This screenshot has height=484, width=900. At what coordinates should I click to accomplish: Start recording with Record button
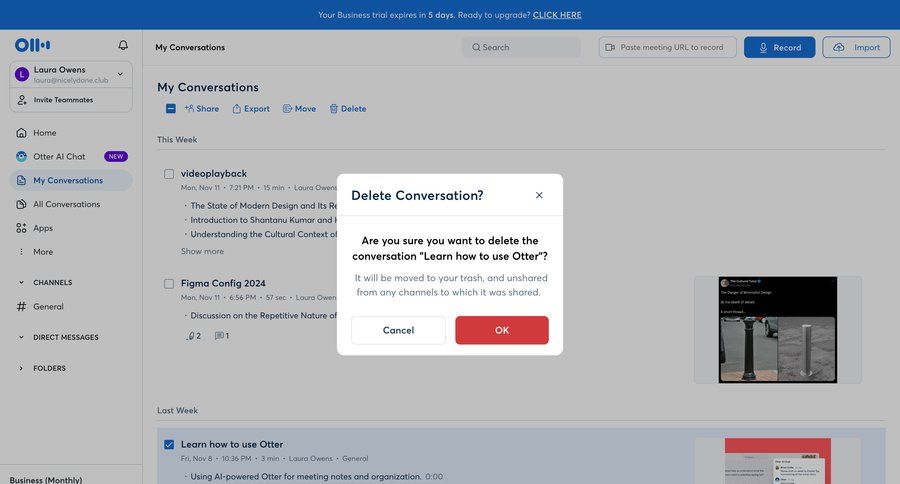(x=779, y=48)
